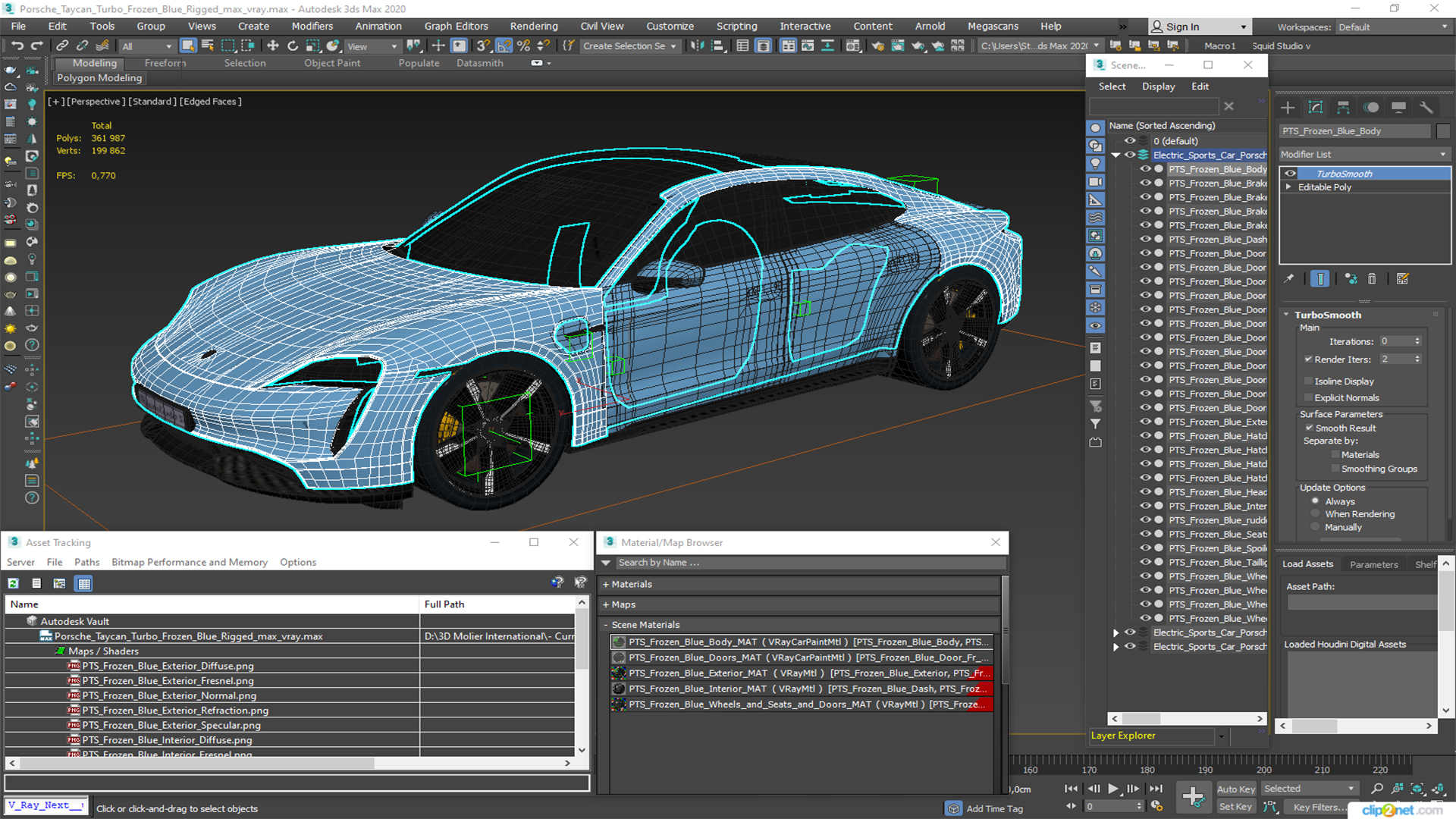Select the When Rendering update option
Screen dimensions: 1456x819
point(1316,514)
